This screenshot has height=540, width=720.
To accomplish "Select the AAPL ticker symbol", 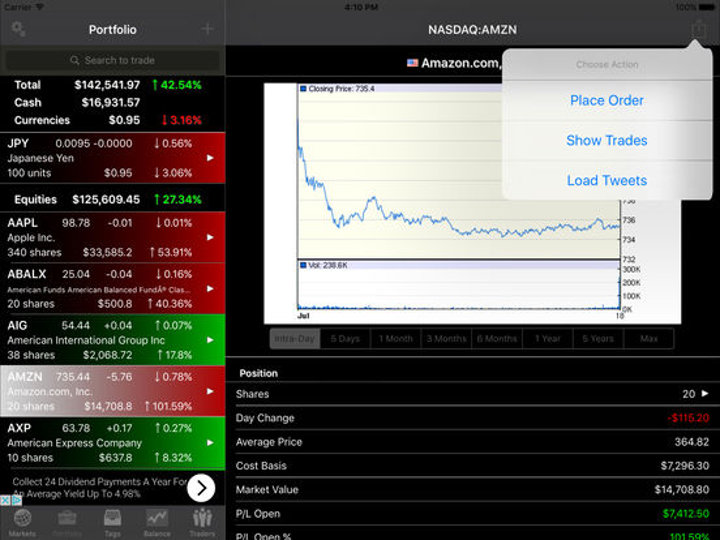I will pos(22,223).
